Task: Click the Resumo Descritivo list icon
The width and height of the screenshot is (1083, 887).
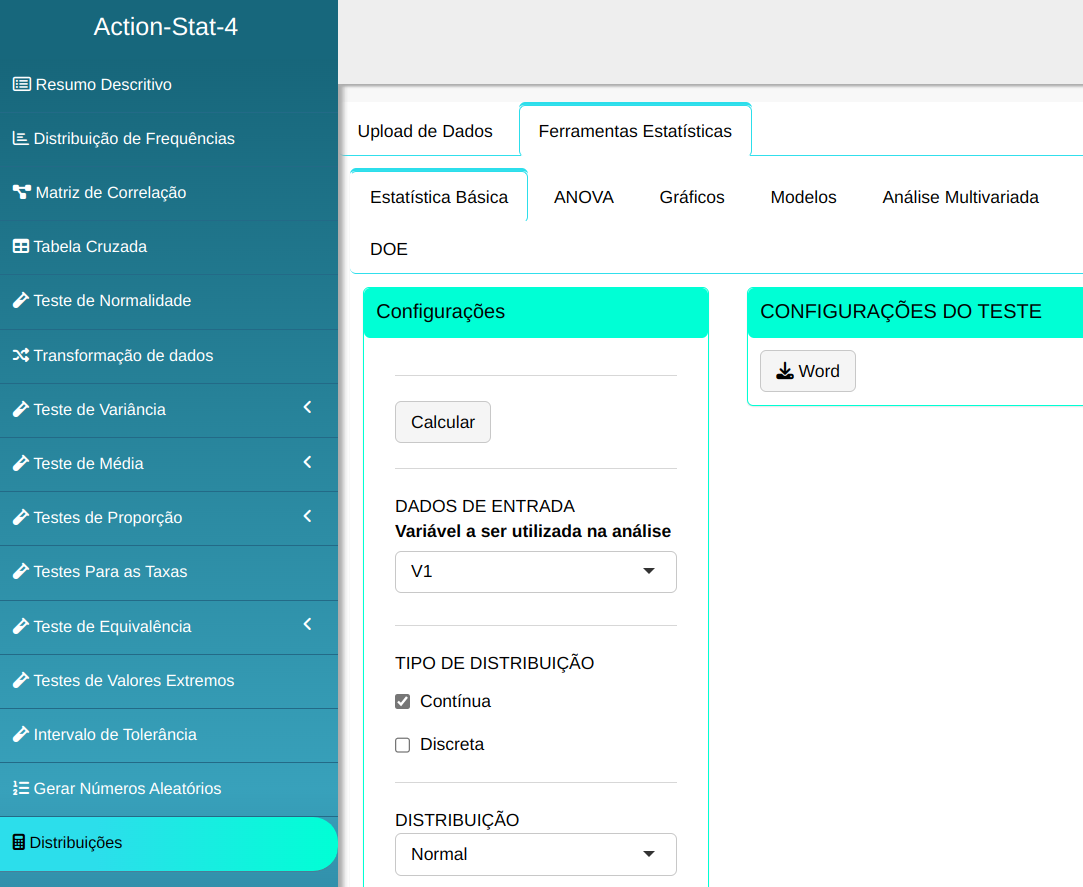Action: tap(21, 85)
